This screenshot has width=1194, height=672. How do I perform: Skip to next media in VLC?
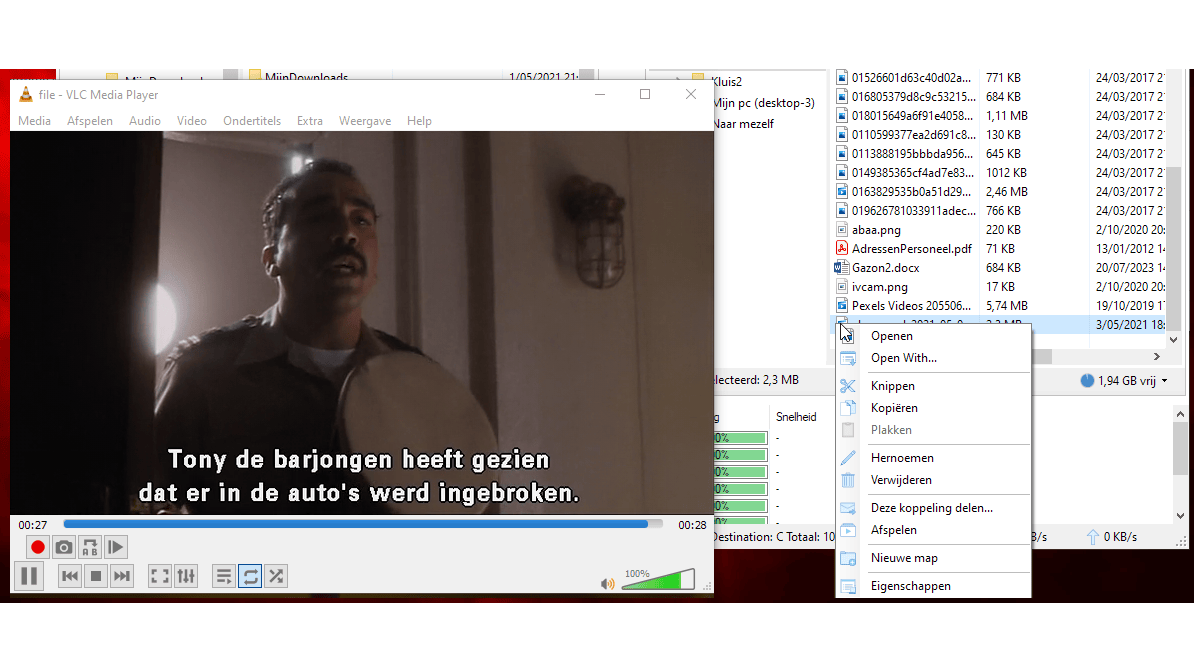122,576
